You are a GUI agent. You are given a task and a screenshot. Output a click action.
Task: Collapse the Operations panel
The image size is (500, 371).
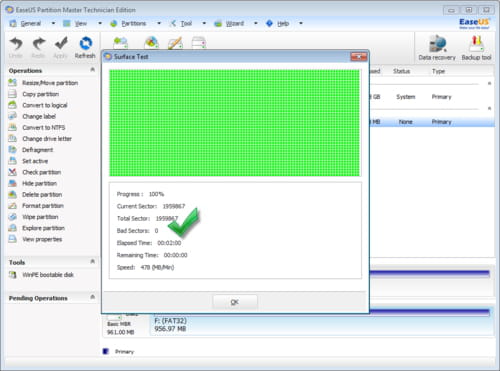pyautogui.click(x=93, y=69)
